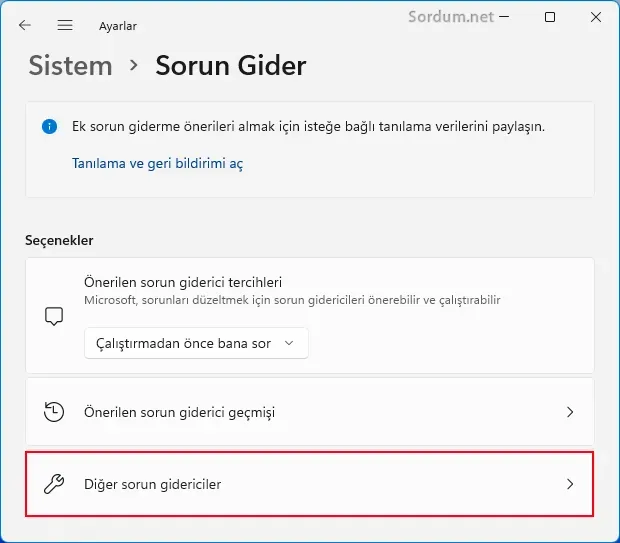Click the chat bubble feedback icon
Viewport: 620px width, 543px height.
point(54,316)
